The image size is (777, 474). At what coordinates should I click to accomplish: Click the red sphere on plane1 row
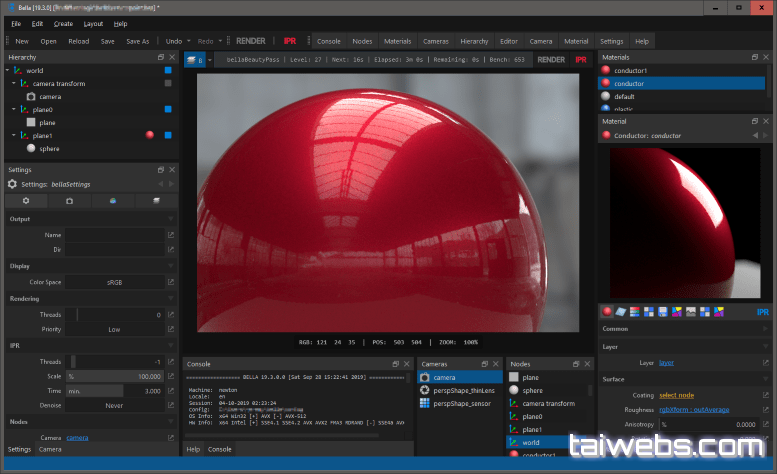pyautogui.click(x=149, y=134)
